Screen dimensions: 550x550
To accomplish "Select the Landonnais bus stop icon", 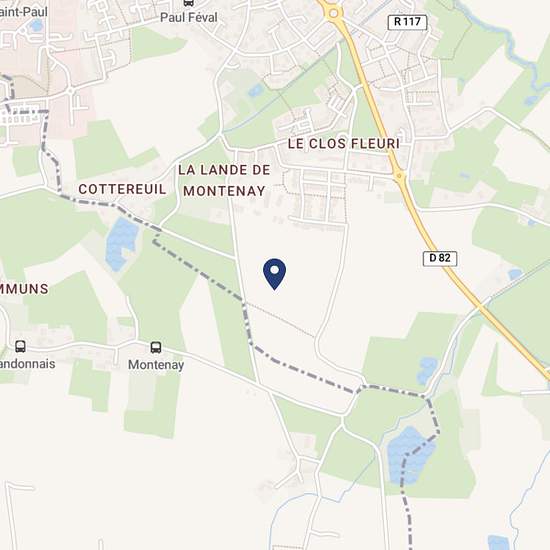I will point(20,346).
